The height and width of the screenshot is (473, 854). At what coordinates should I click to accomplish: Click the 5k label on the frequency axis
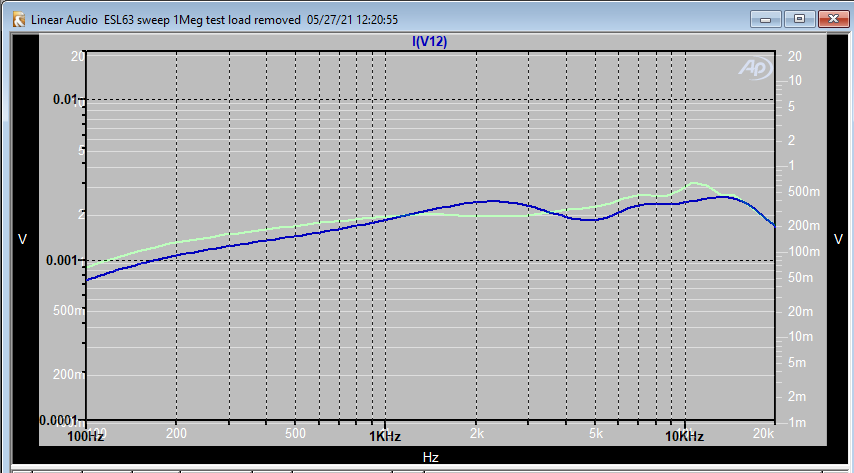point(596,433)
